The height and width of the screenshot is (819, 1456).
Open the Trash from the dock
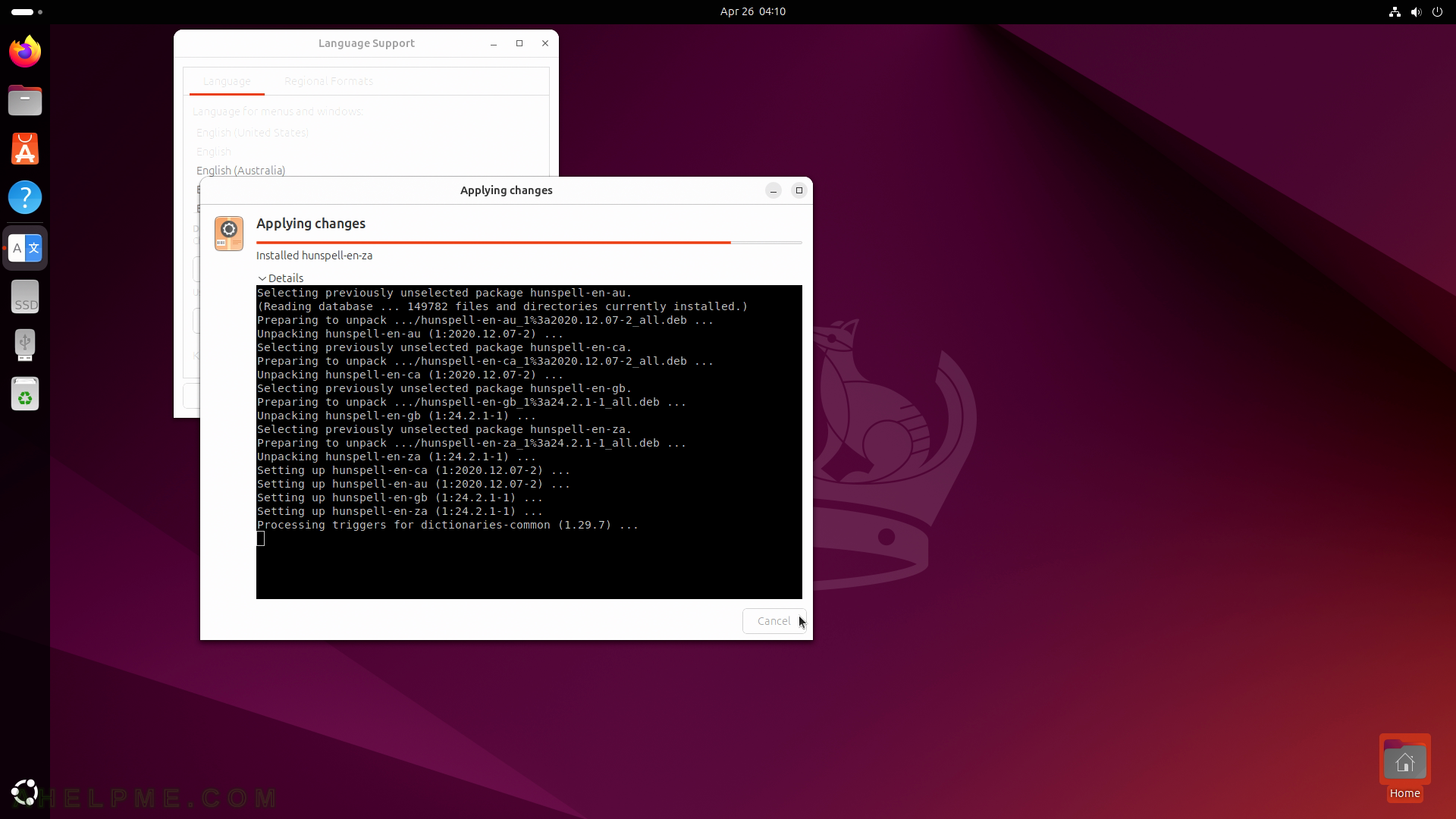tap(25, 394)
